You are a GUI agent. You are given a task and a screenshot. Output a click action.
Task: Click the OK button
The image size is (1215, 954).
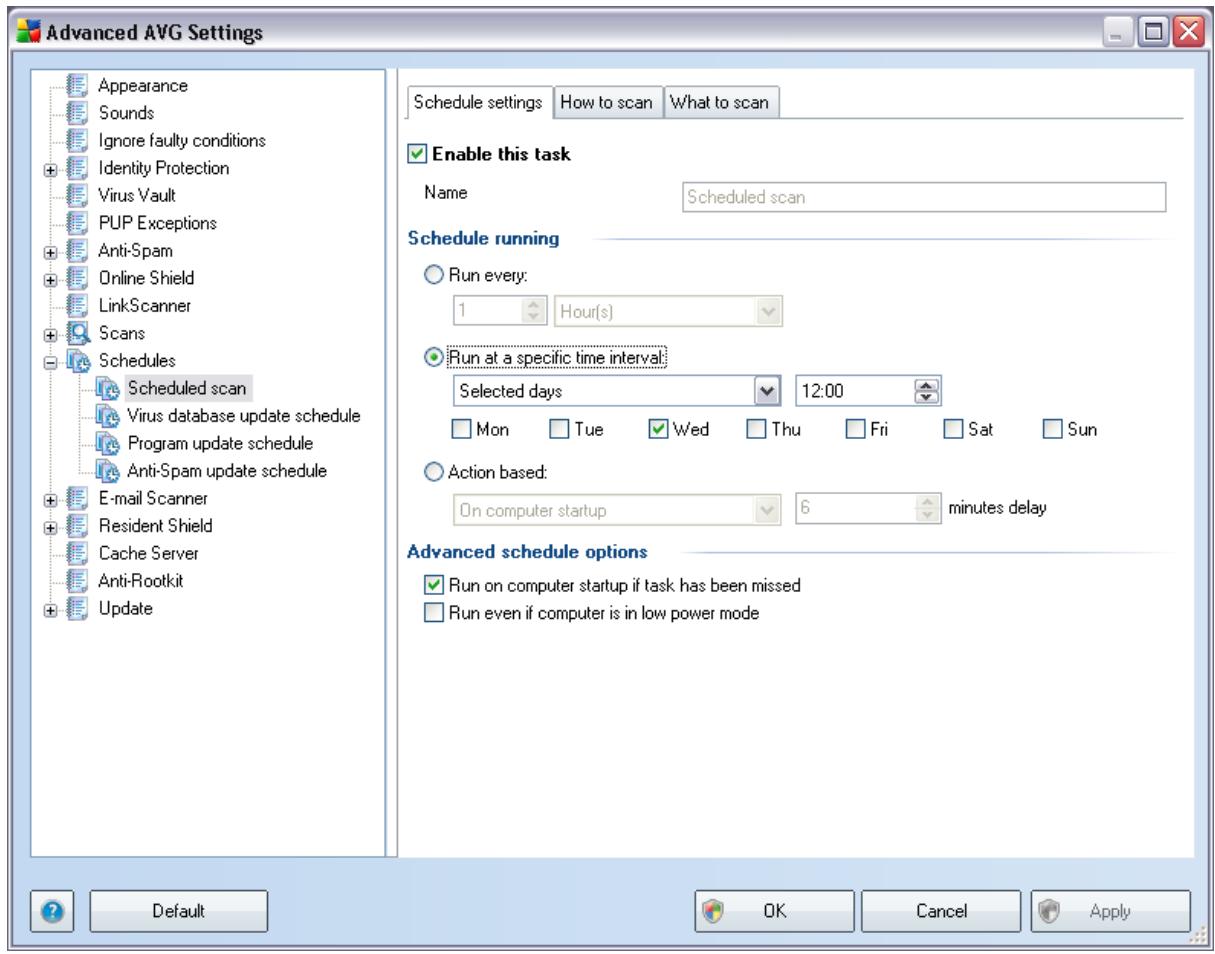[x=774, y=910]
